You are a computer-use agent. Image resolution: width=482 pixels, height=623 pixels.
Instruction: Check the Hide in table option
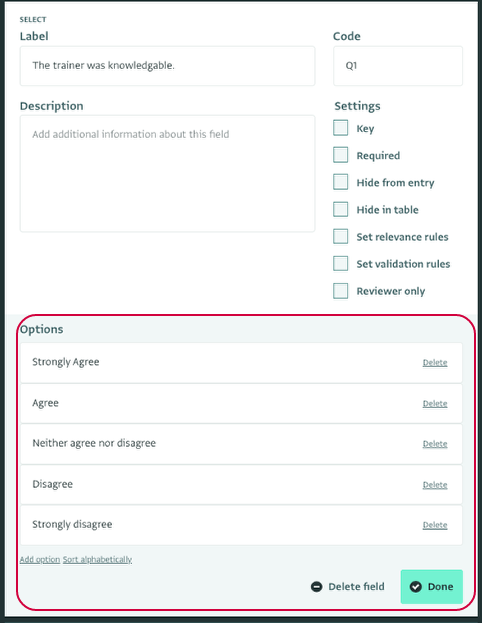point(341,209)
